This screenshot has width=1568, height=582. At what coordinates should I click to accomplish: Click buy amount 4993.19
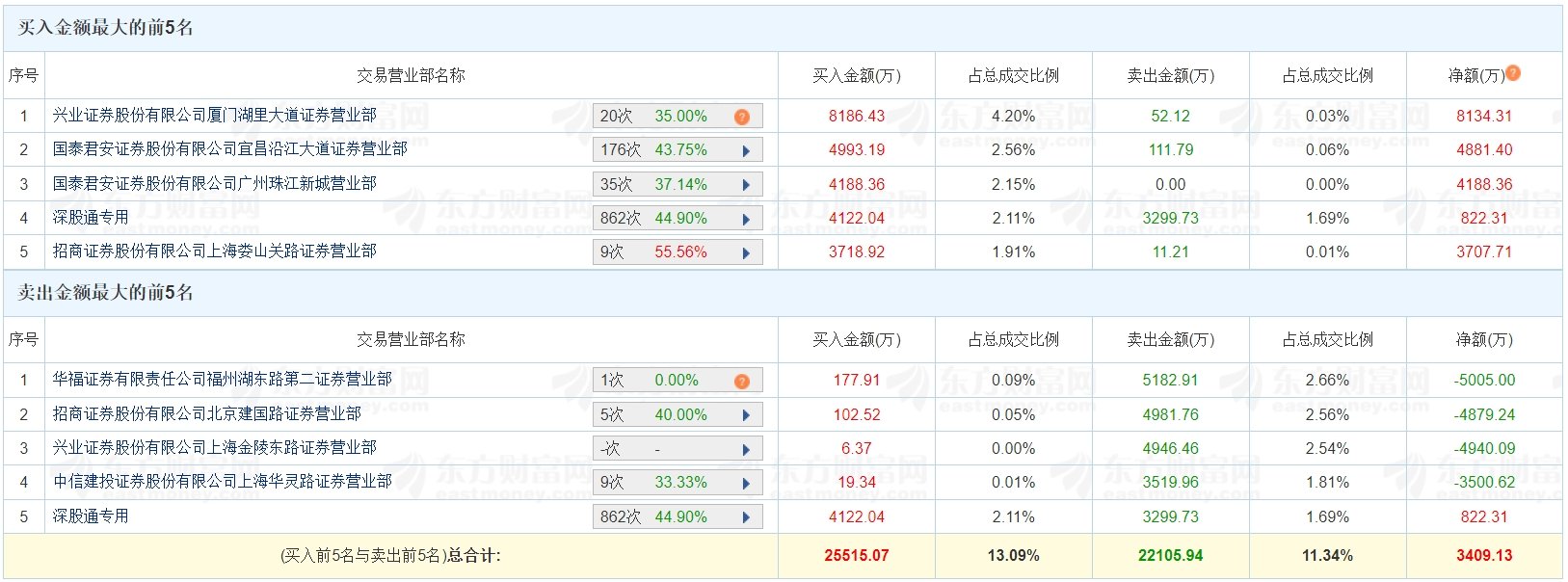point(857,149)
